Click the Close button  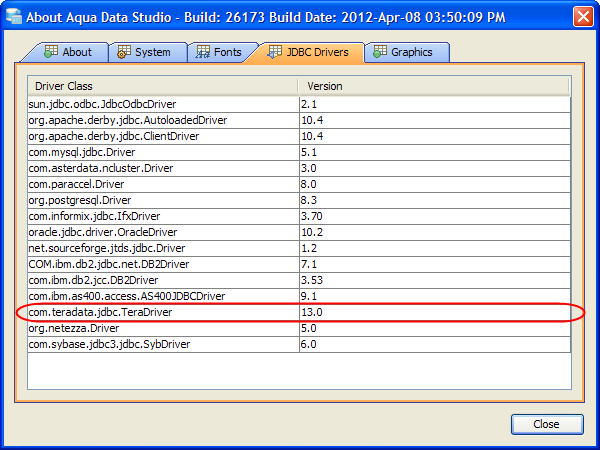[x=547, y=424]
